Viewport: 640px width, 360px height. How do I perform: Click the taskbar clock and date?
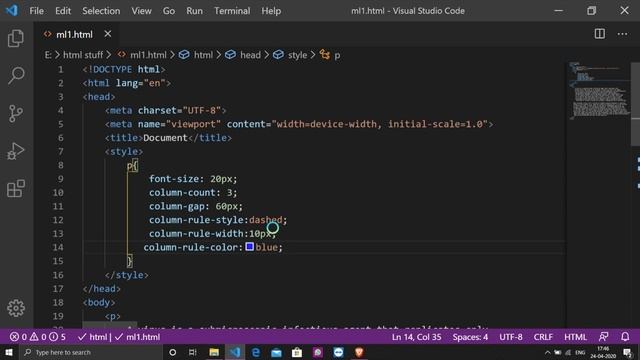(603, 352)
